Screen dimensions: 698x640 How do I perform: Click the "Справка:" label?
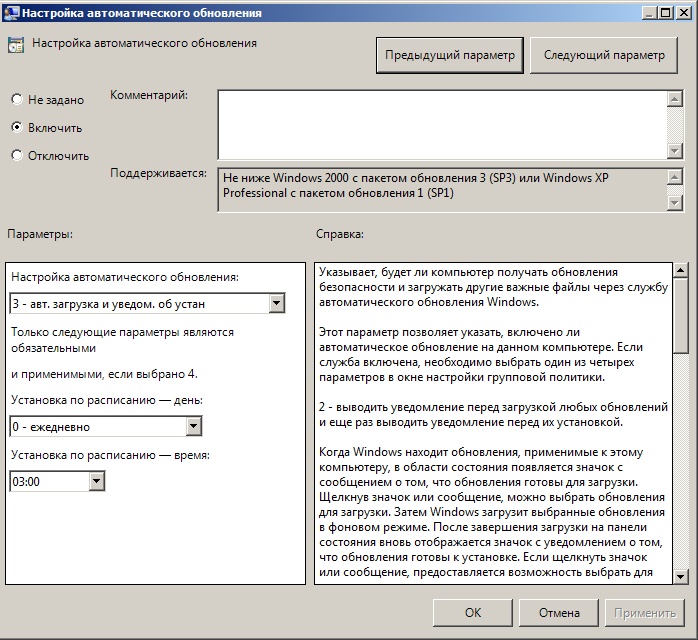pyautogui.click(x=340, y=234)
